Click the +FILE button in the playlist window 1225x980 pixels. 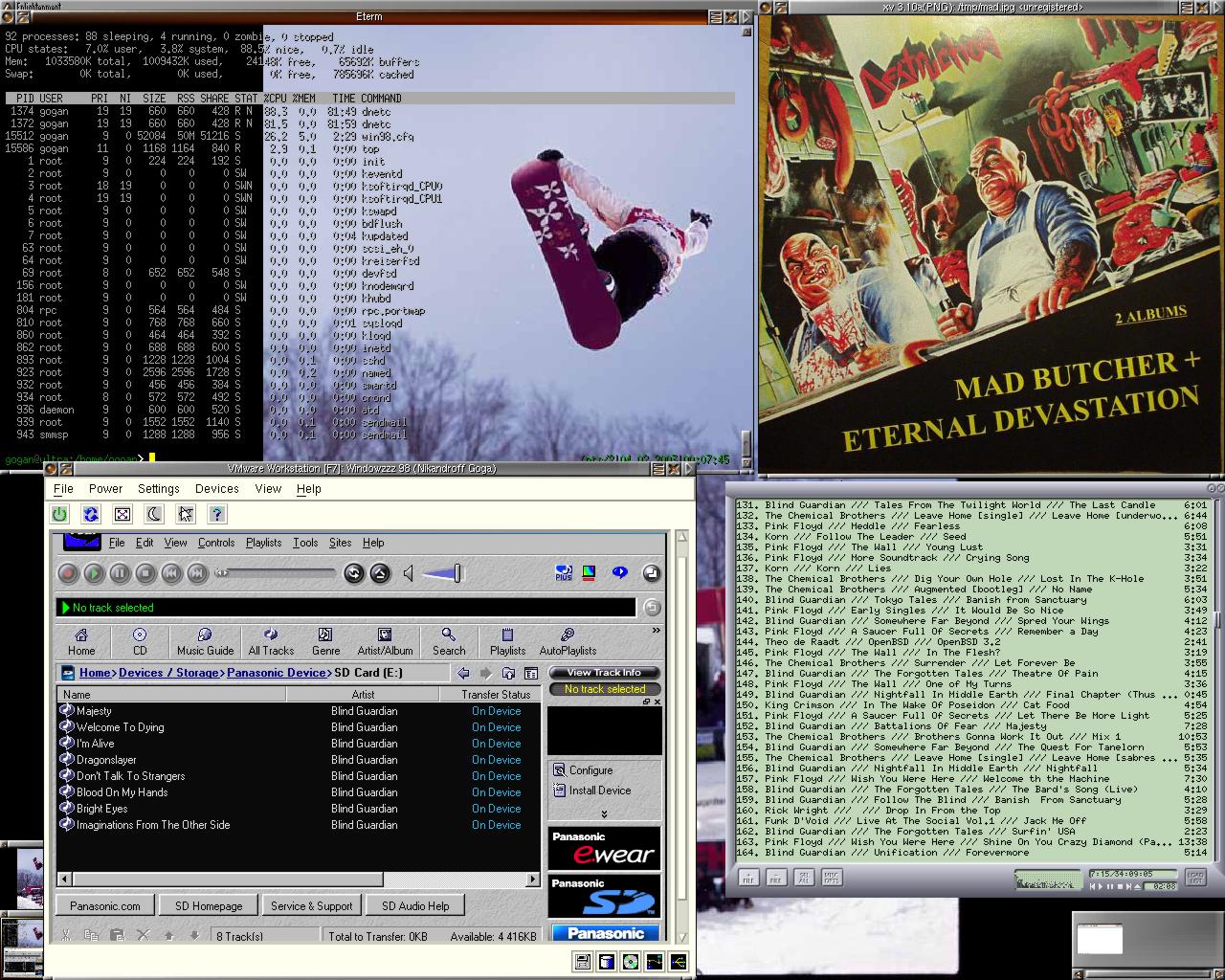click(x=747, y=877)
